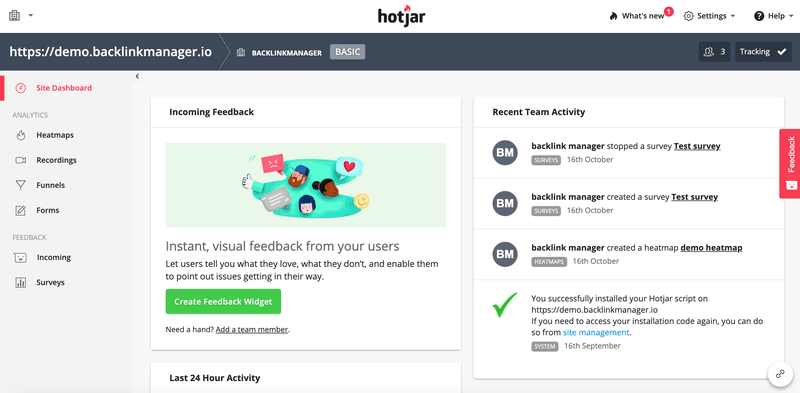Viewport: 800px width, 393px height.
Task: Open site URL demo.backlinkmanager.io
Action: coord(111,52)
